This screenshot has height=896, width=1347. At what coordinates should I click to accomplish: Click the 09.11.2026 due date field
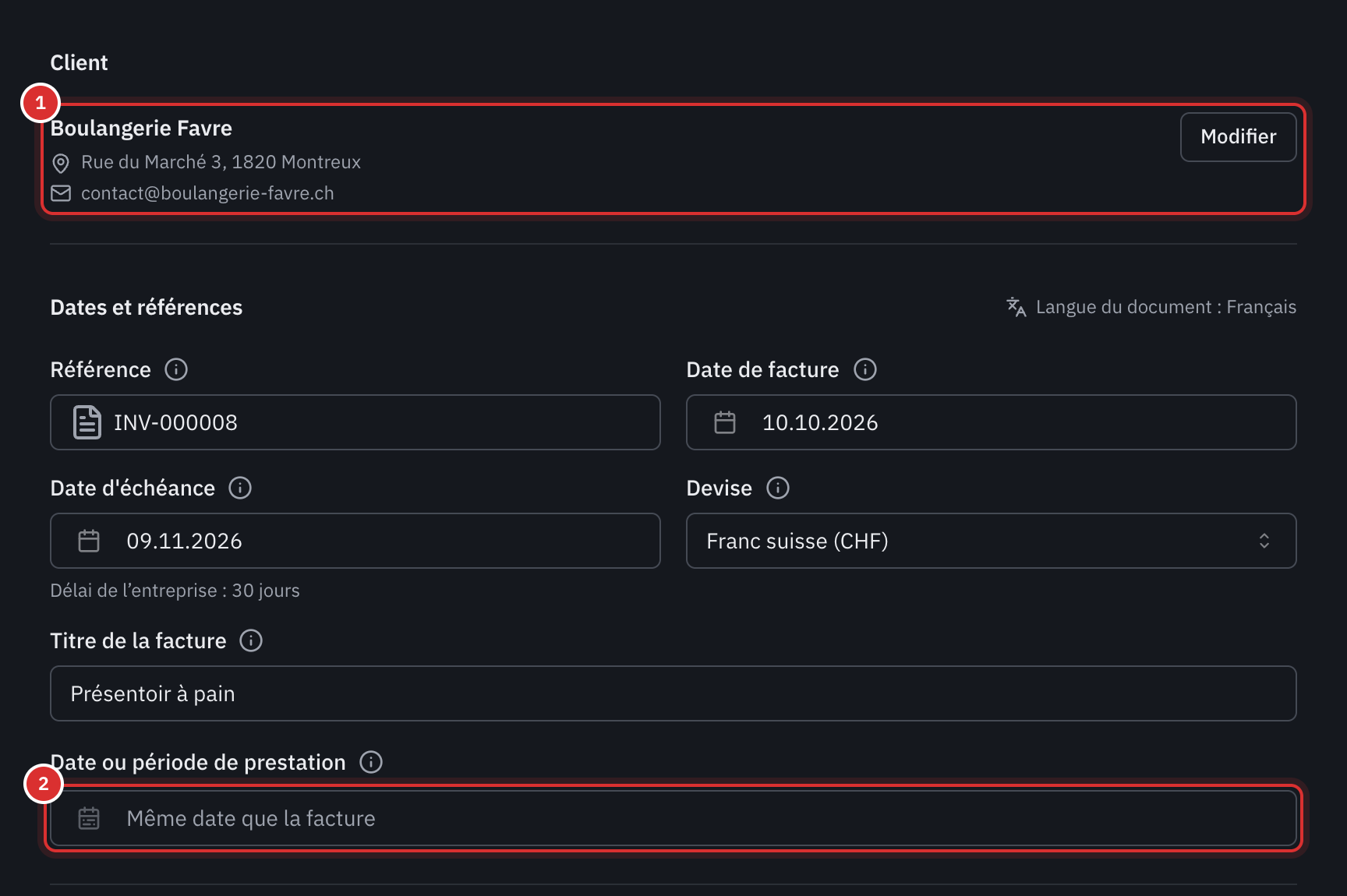pos(355,541)
